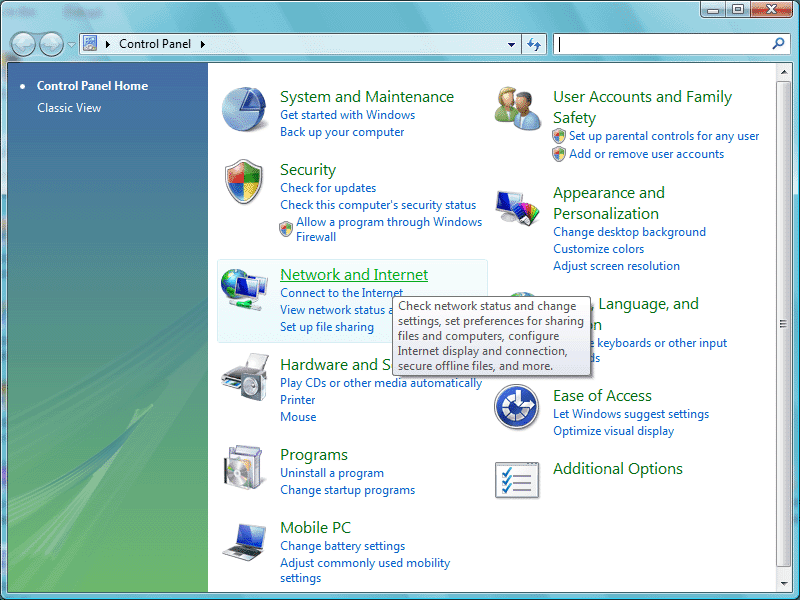Open the Mobile PC heading
Image resolution: width=800 pixels, height=600 pixels.
click(x=315, y=527)
